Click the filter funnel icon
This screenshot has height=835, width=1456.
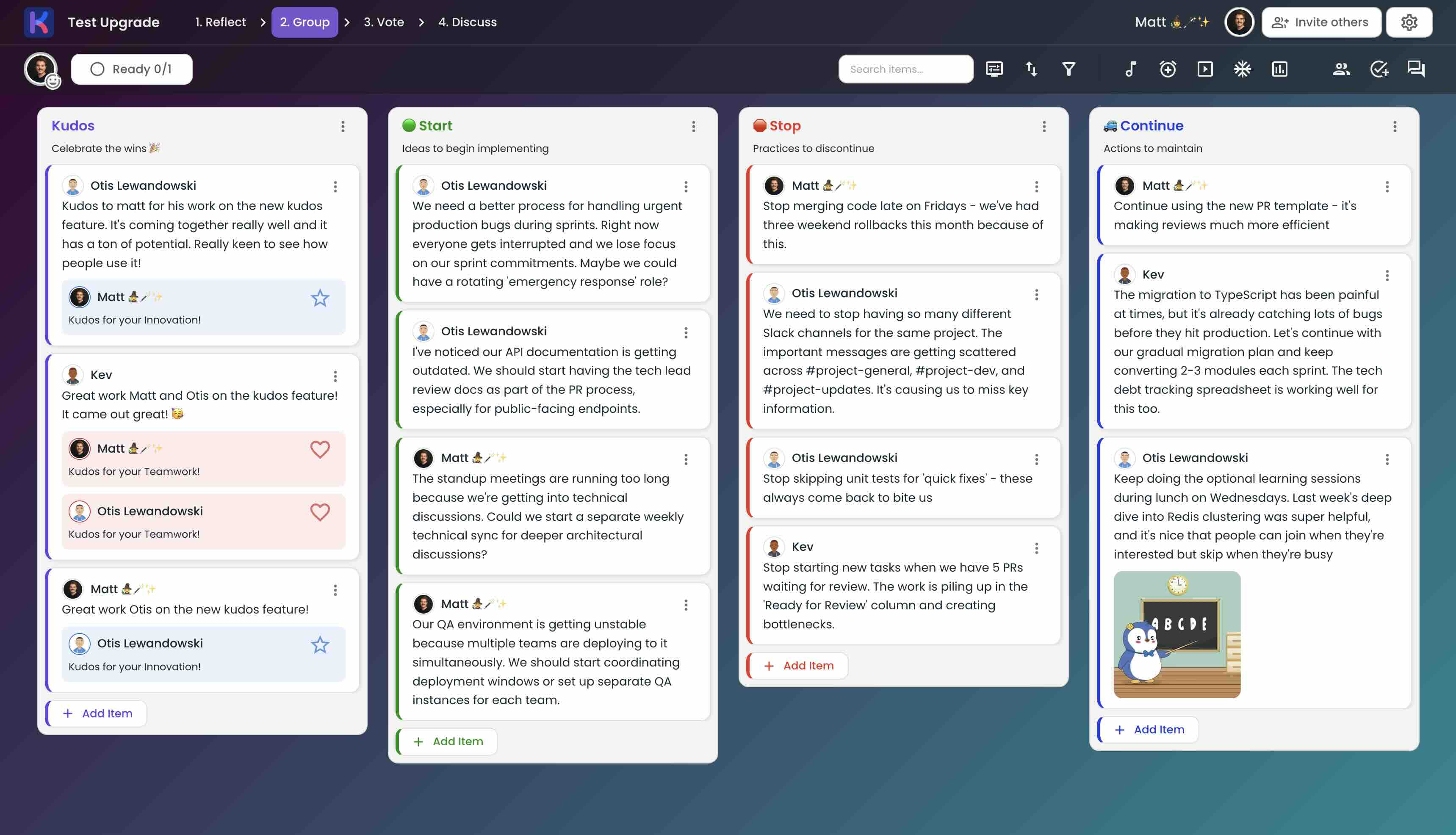point(1068,69)
